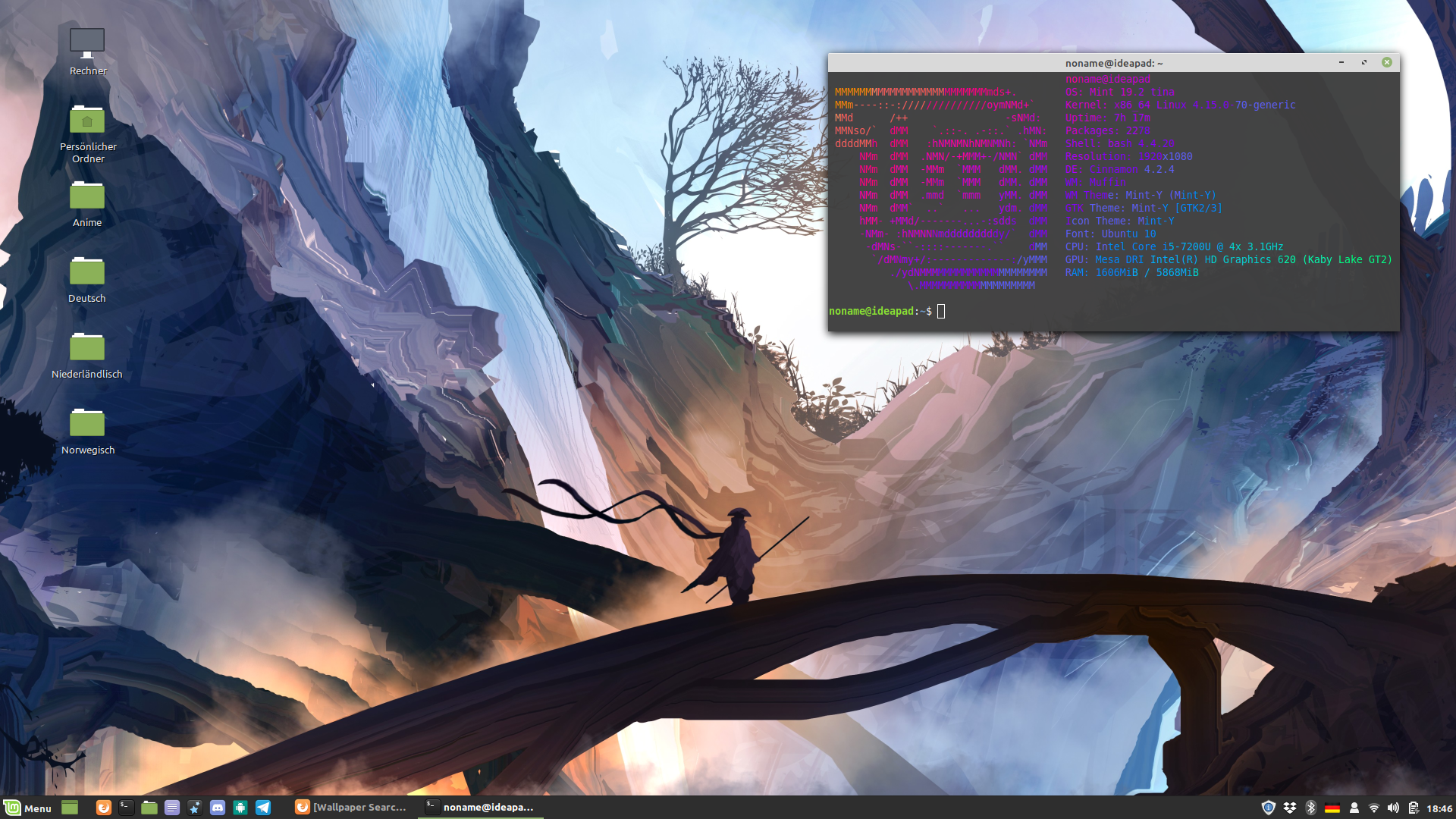Click the 'DE: Cinnamon 4.2.4' line

1120,169
